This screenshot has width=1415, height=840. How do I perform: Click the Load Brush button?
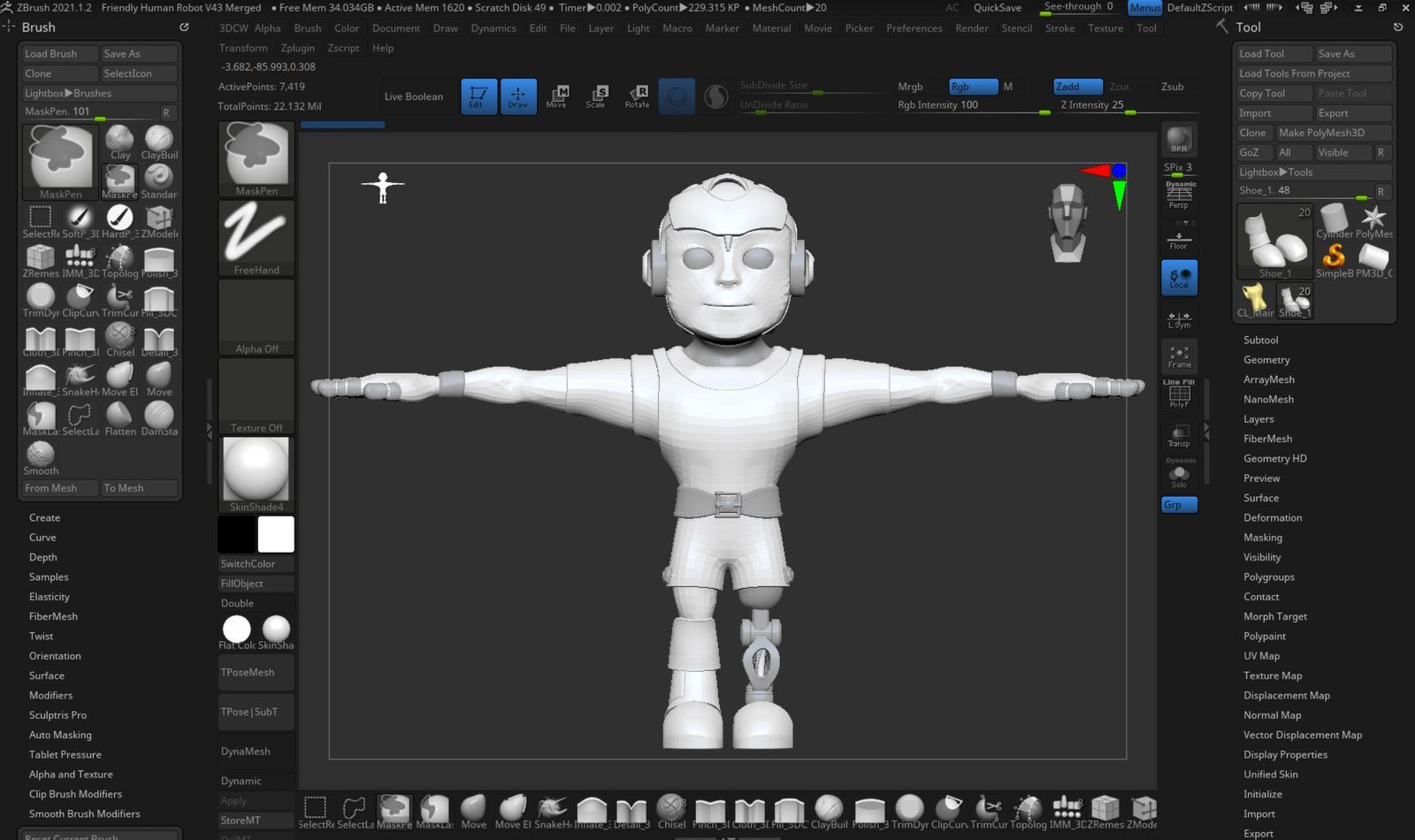tap(60, 54)
